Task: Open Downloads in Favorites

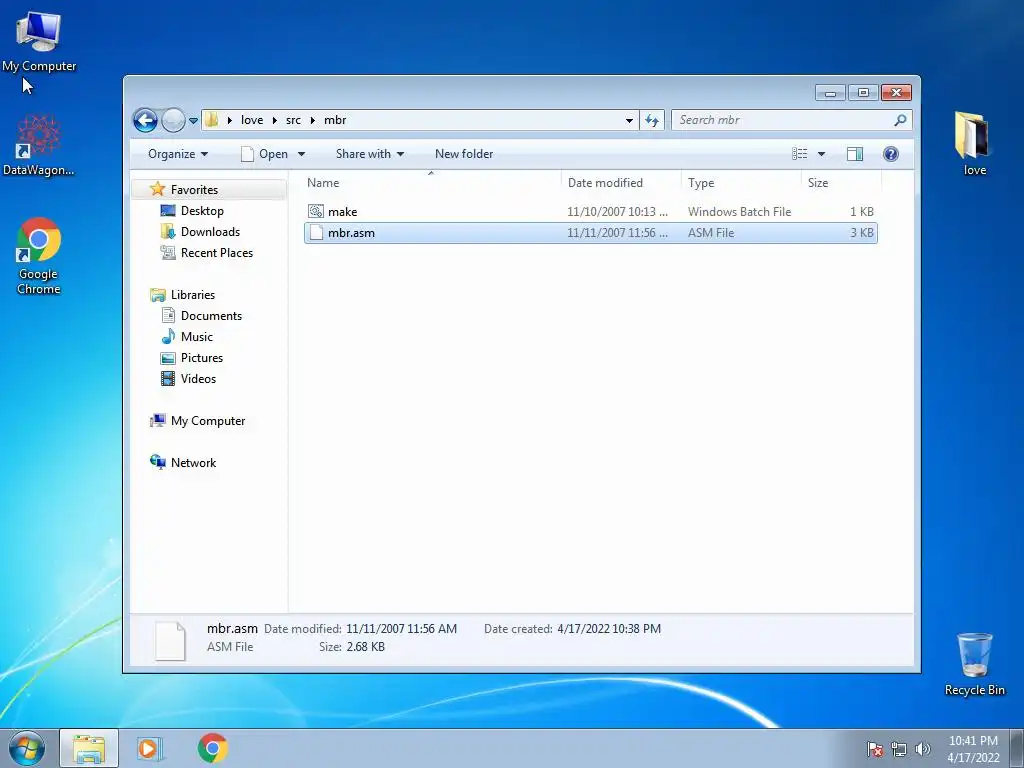Action: (210, 232)
